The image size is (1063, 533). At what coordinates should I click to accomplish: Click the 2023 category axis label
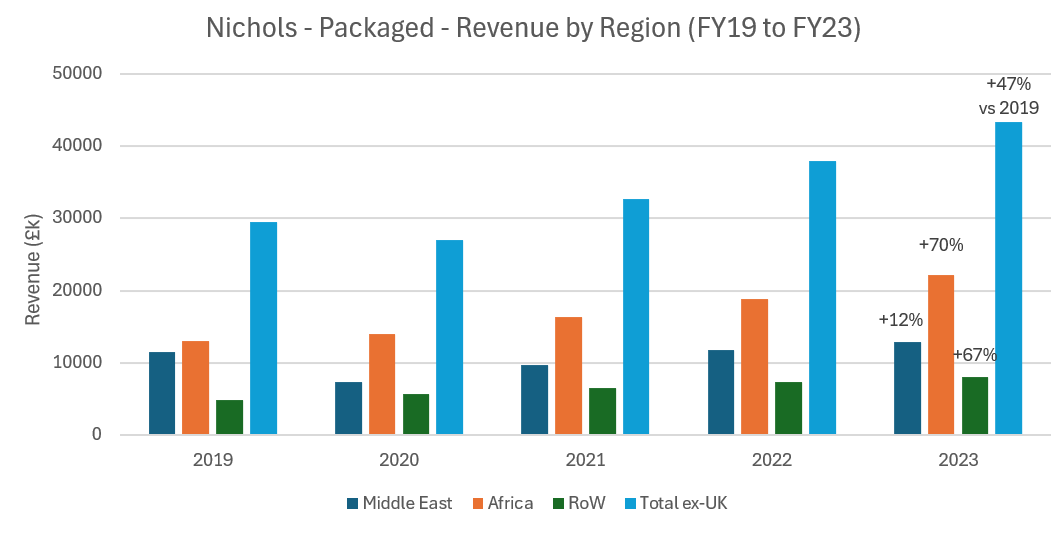[958, 460]
